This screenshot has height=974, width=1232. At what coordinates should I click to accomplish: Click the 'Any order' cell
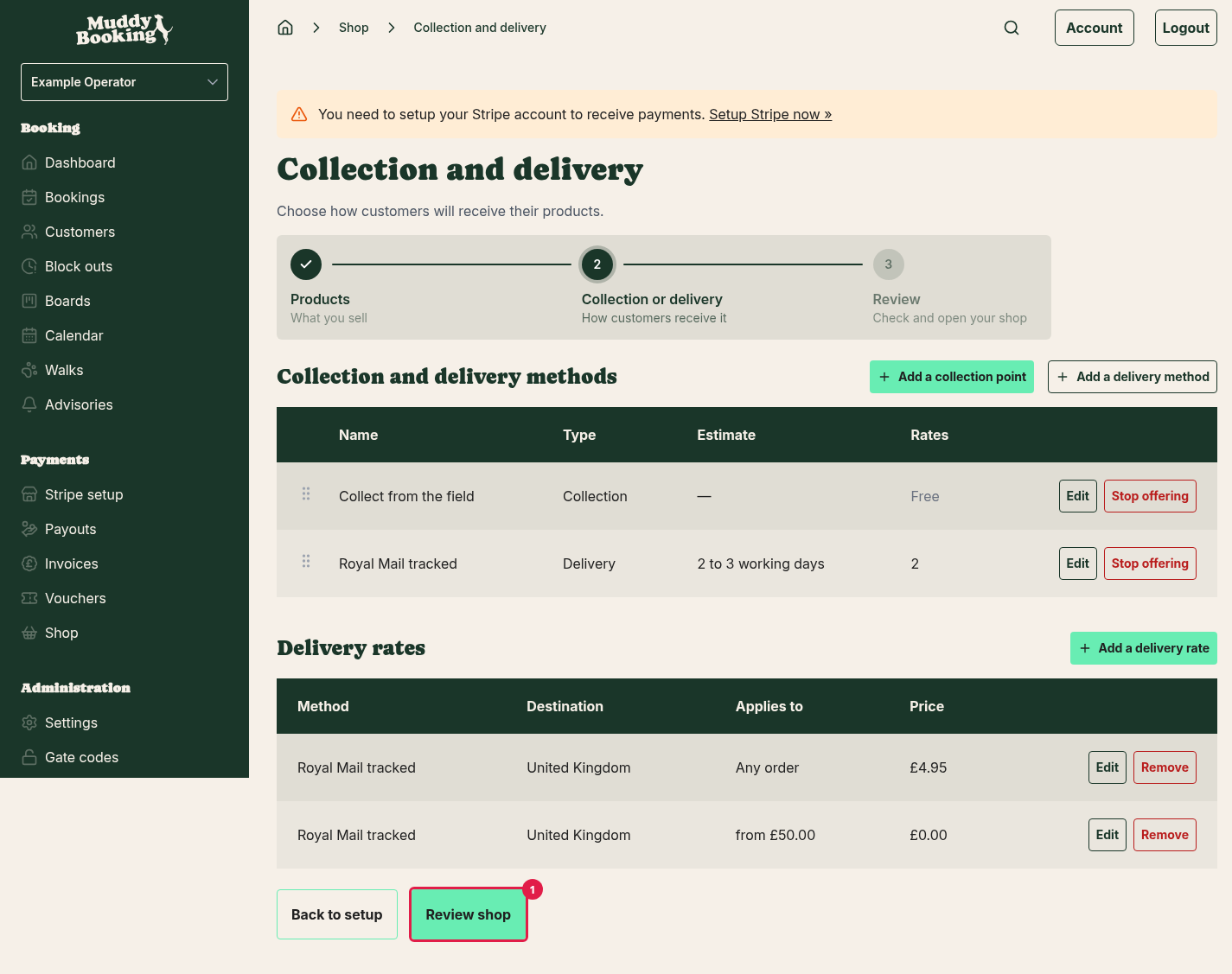point(767,767)
